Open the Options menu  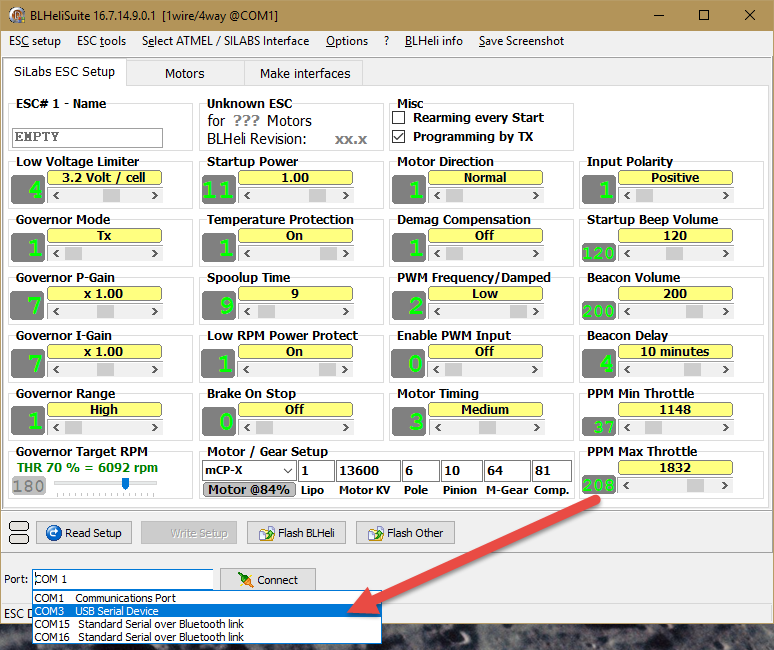(347, 41)
